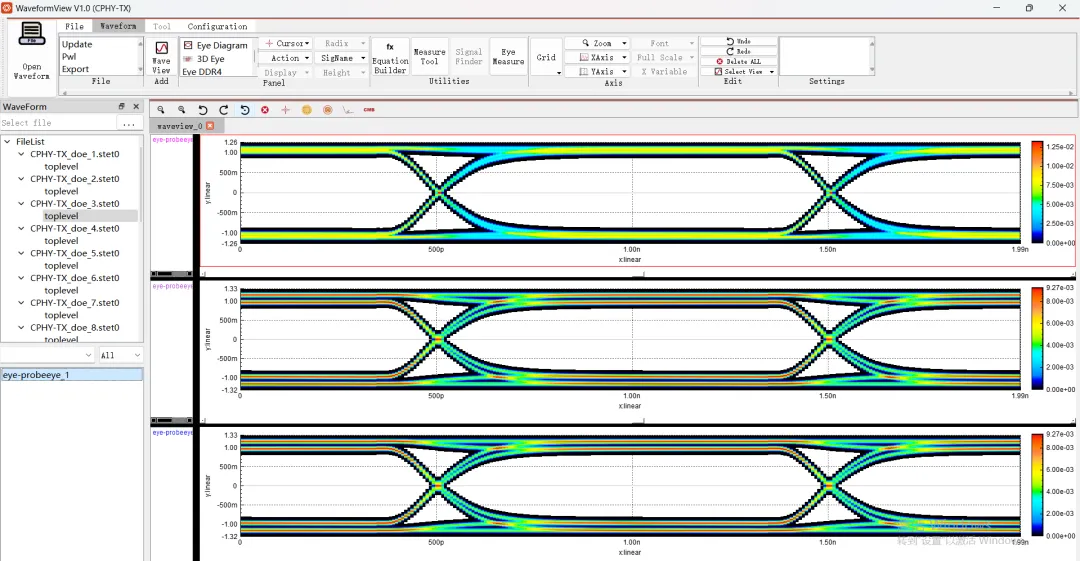This screenshot has width=1080, height=561.
Task: Click the top plot color scale bar
Action: pyautogui.click(x=1037, y=193)
